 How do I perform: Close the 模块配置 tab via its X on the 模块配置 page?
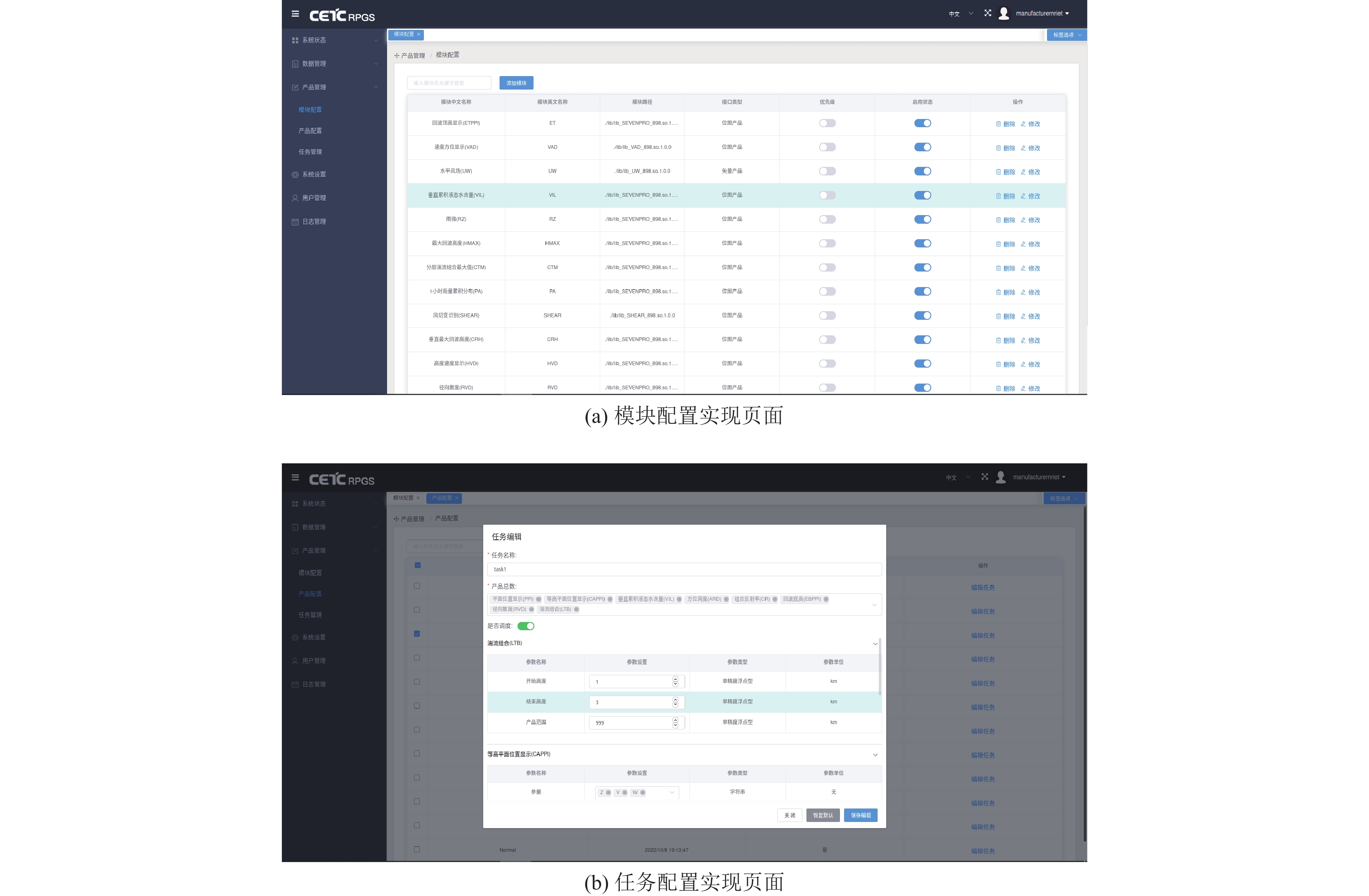pyautogui.click(x=419, y=34)
